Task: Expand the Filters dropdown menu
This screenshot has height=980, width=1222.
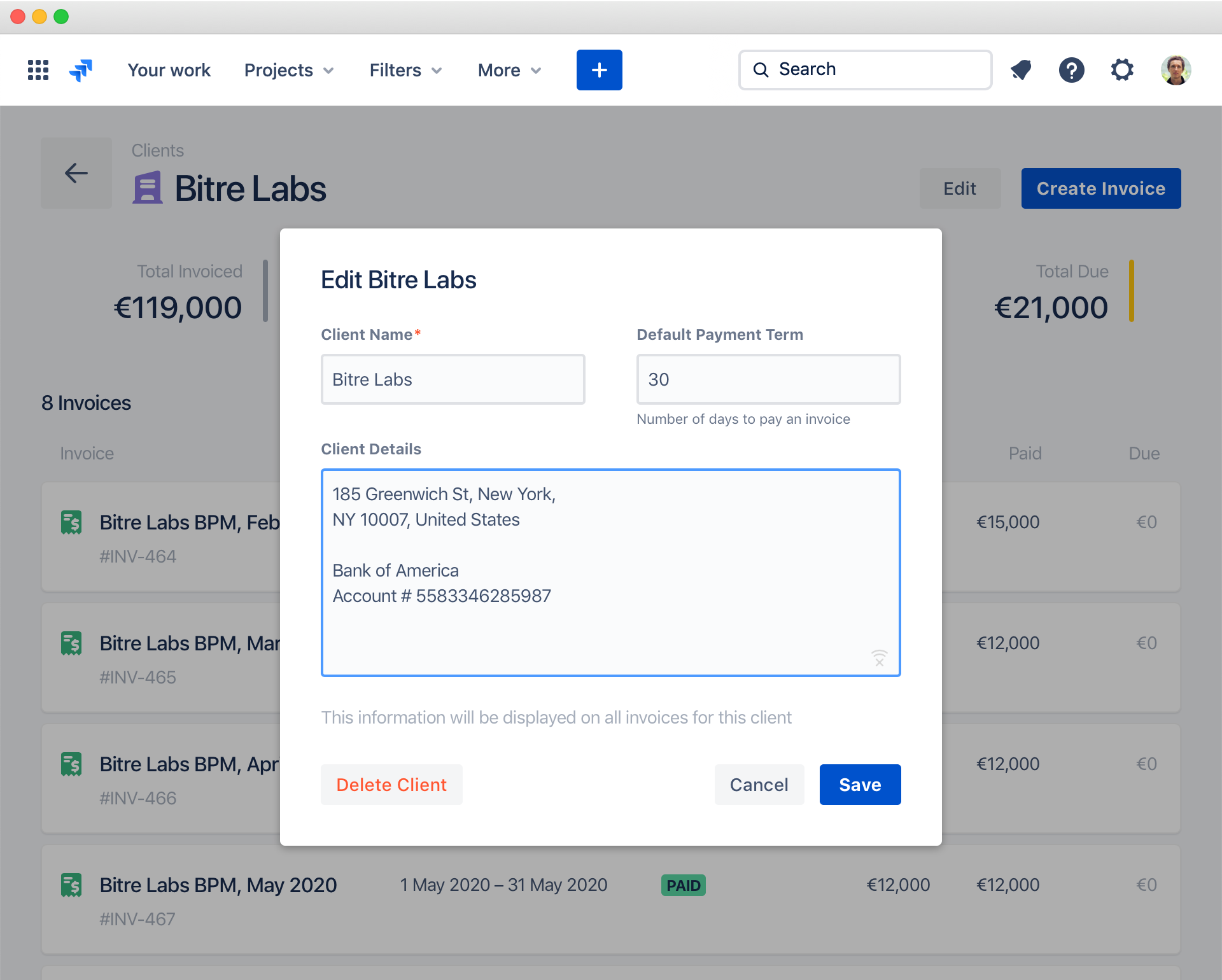Action: click(405, 69)
